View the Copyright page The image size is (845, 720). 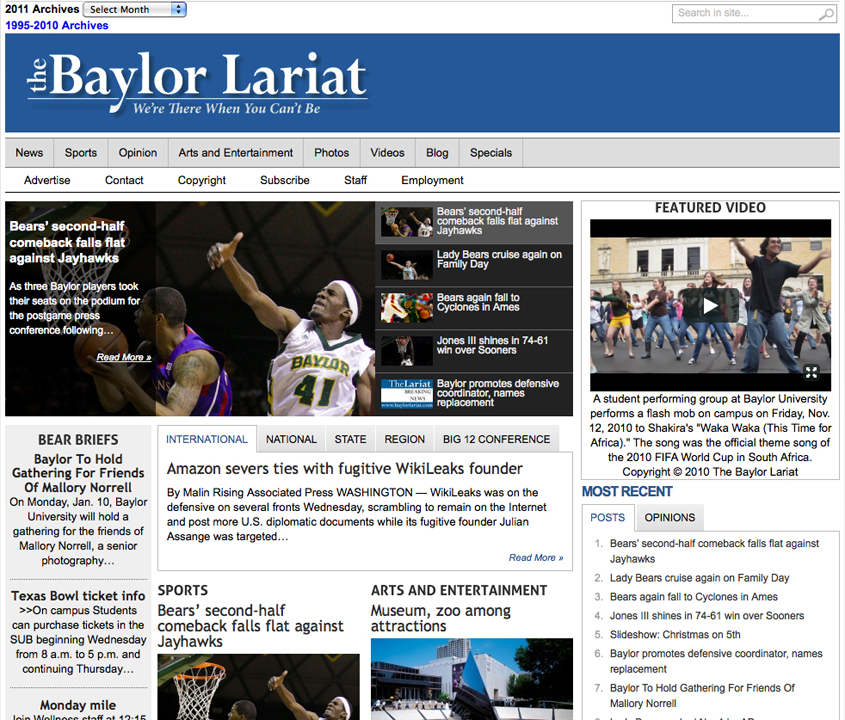[x=202, y=181]
